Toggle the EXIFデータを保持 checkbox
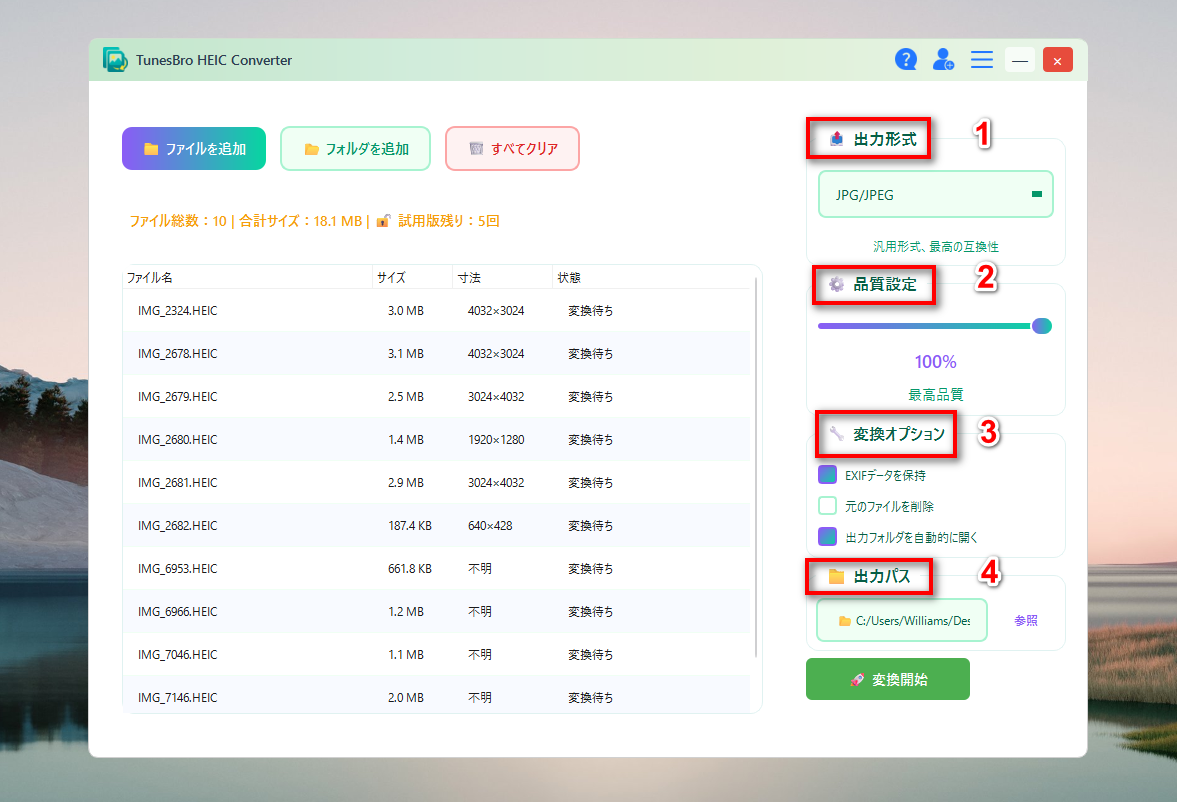This screenshot has height=802, width=1177. click(827, 475)
